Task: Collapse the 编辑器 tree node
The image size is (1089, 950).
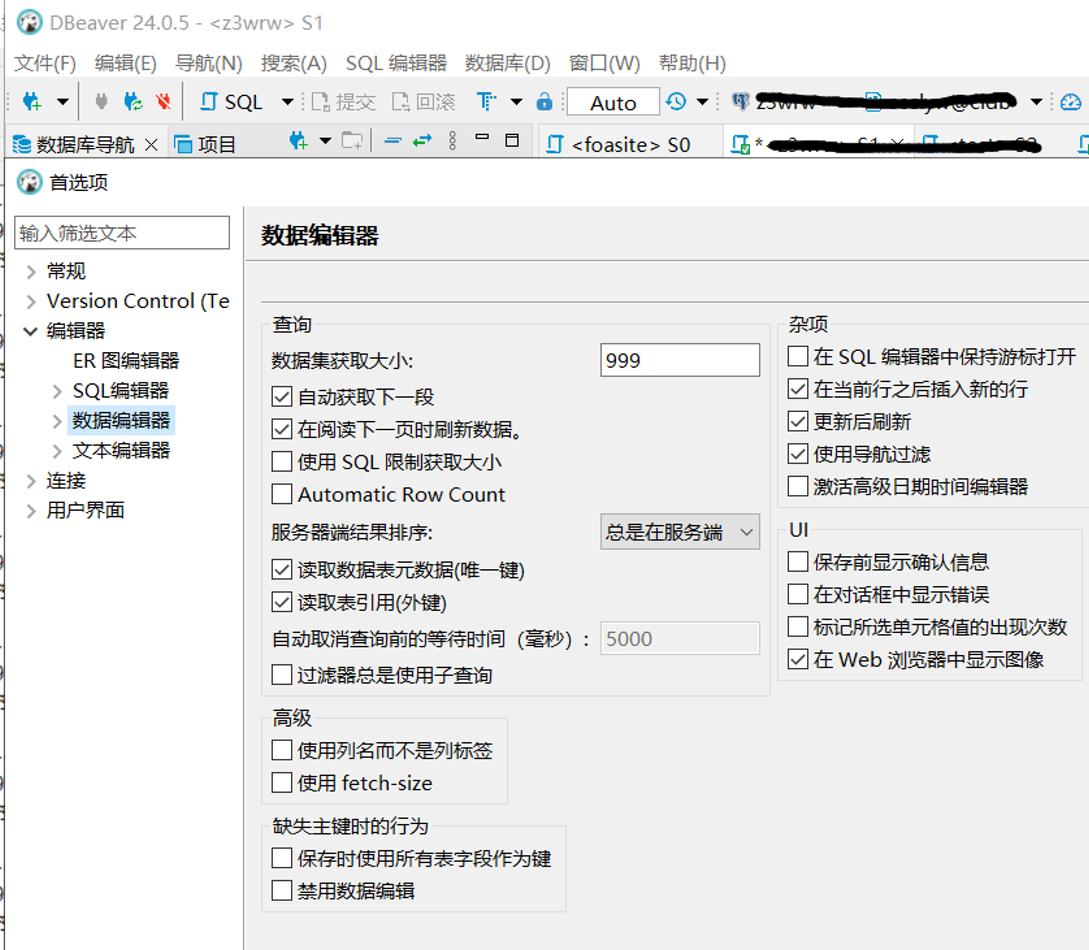Action: tap(31, 331)
